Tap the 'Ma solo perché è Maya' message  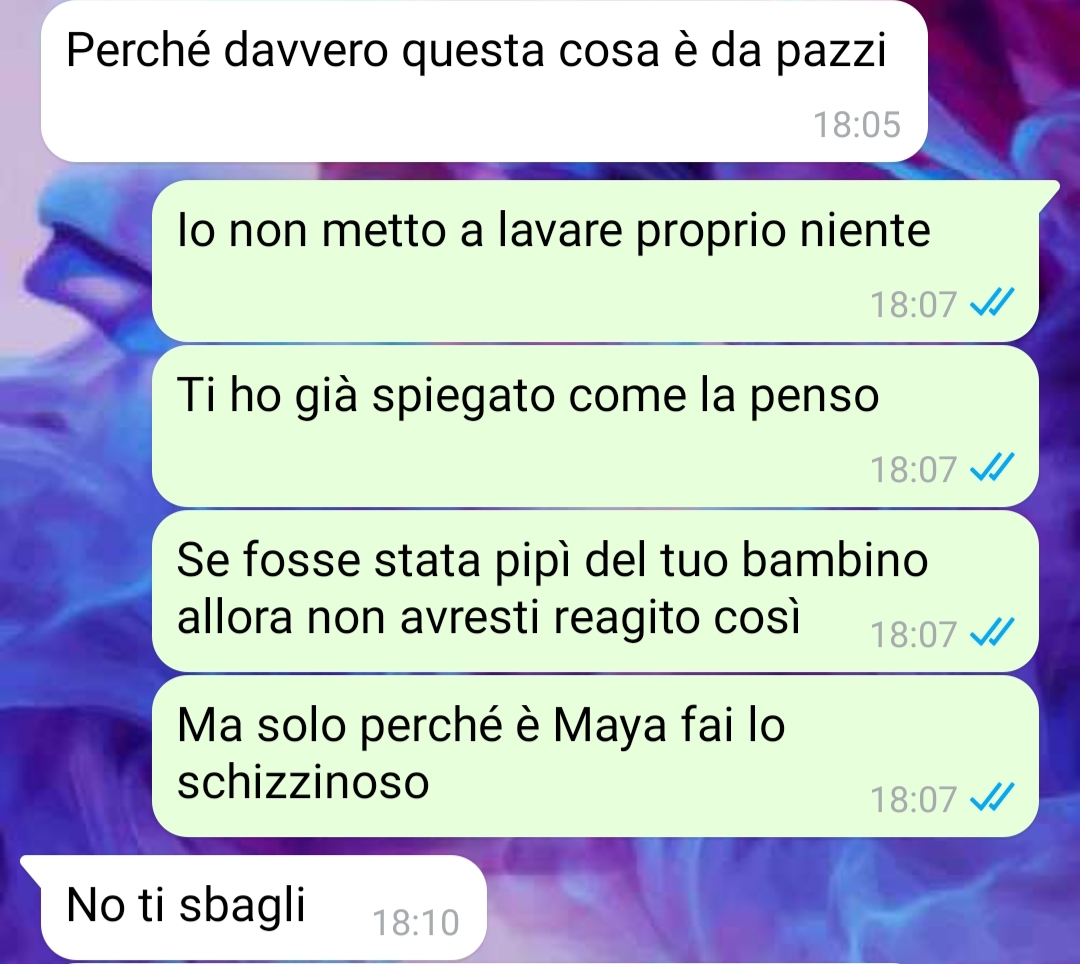tap(595, 756)
